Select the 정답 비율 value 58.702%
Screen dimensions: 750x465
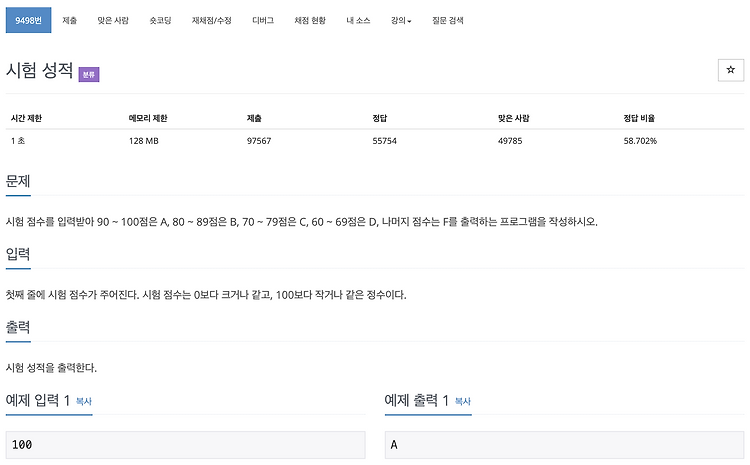coord(640,141)
